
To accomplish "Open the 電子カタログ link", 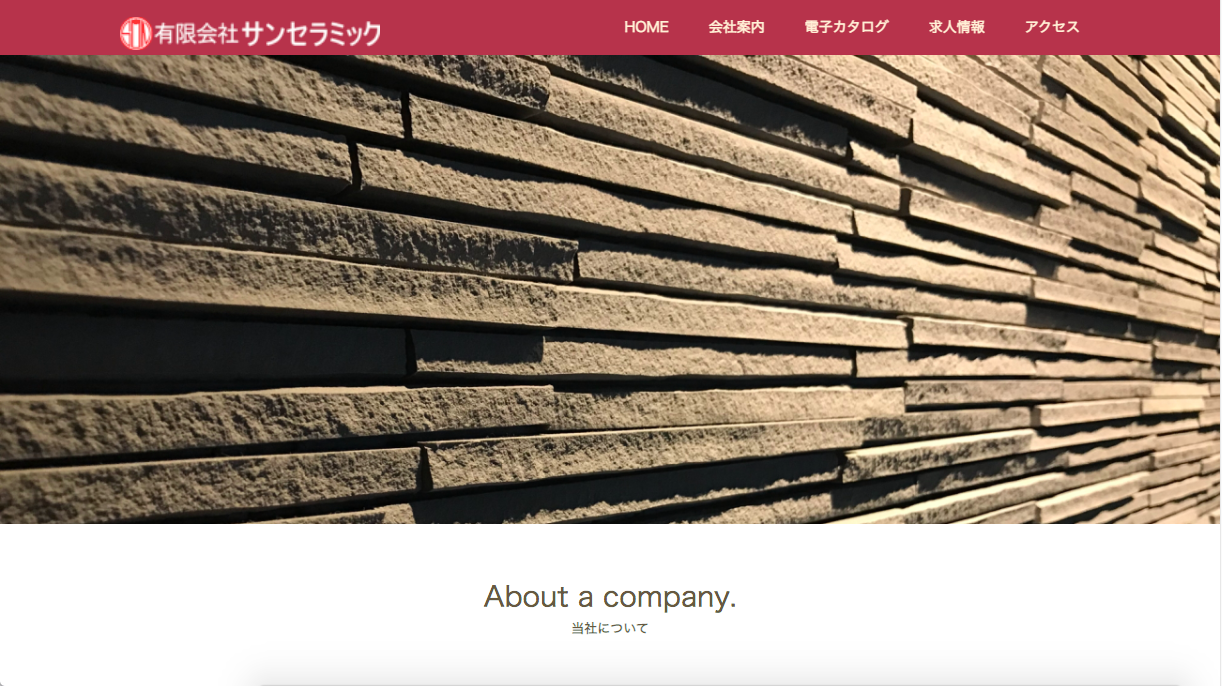I will pyautogui.click(x=846, y=27).
